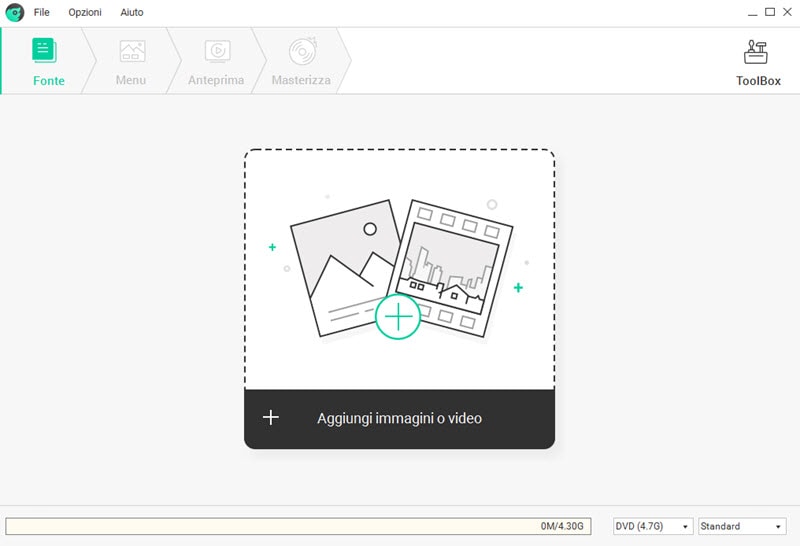
Task: Open the ToolBox panel
Action: (758, 63)
